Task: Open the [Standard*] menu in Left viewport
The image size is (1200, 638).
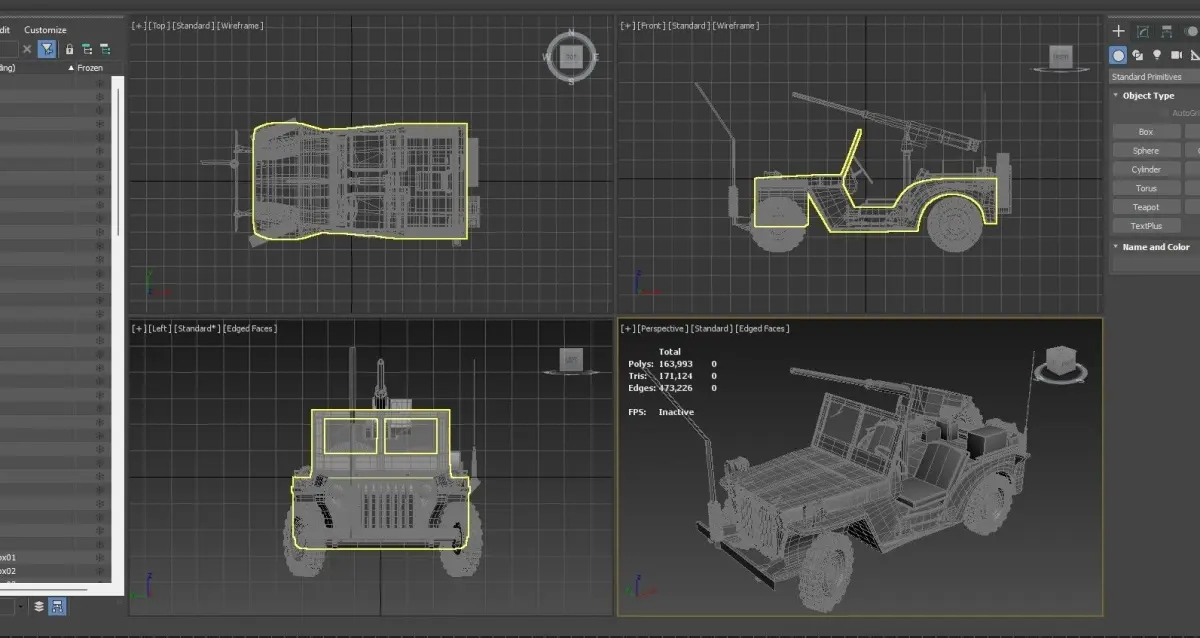Action: 195,328
